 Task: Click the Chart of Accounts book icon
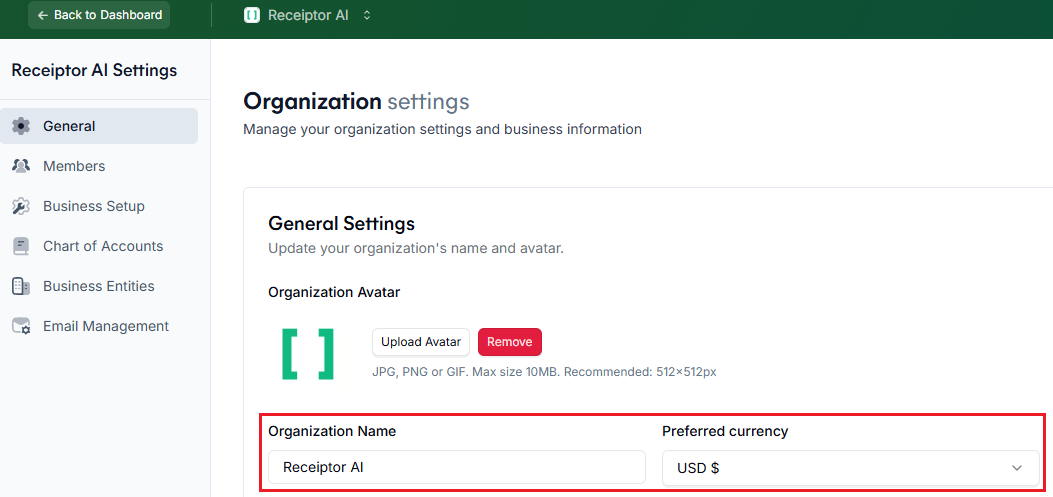[x=21, y=246]
